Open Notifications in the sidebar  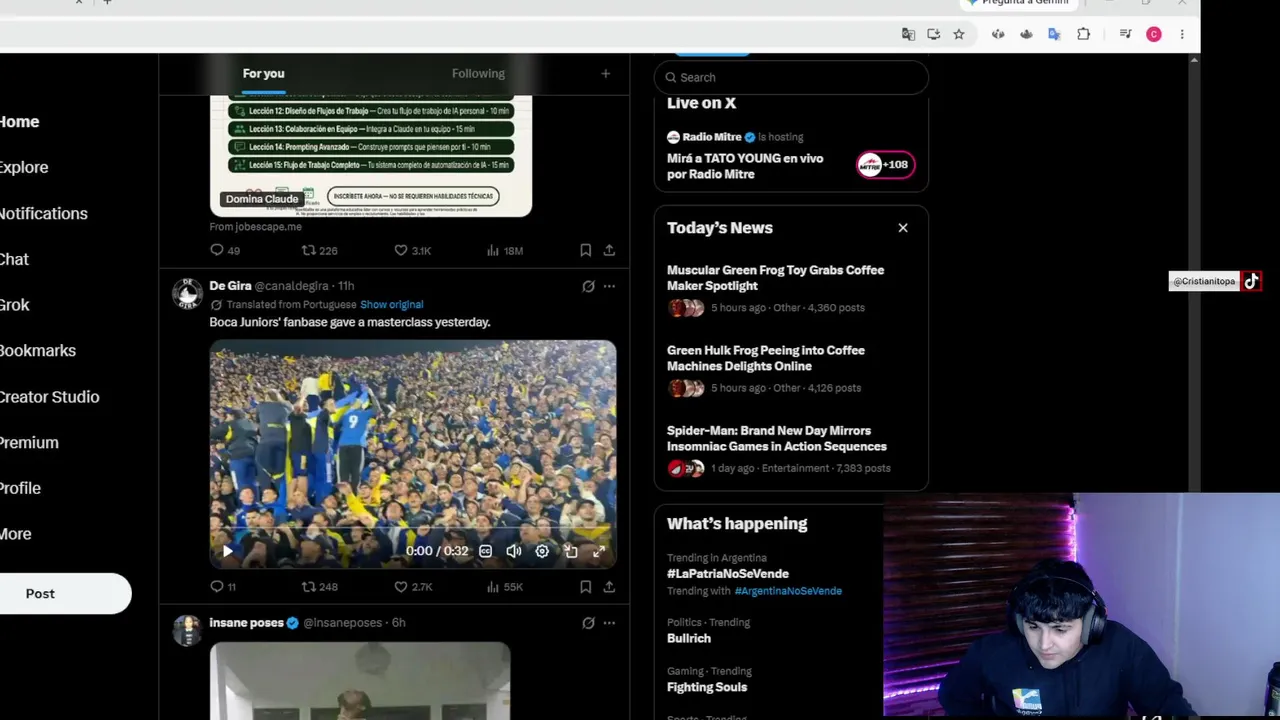(x=43, y=214)
